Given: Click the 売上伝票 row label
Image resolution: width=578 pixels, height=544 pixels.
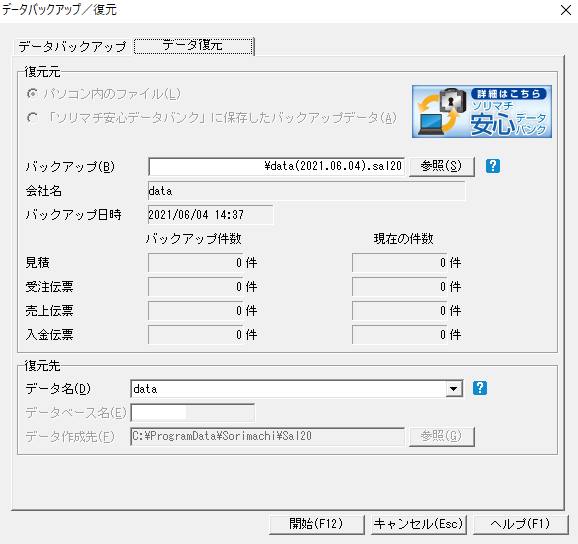Looking at the screenshot, I should [x=49, y=311].
